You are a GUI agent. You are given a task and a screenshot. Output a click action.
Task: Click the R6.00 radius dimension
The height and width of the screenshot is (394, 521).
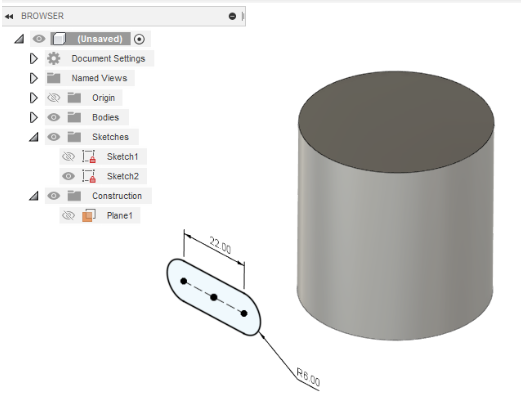[x=308, y=377]
